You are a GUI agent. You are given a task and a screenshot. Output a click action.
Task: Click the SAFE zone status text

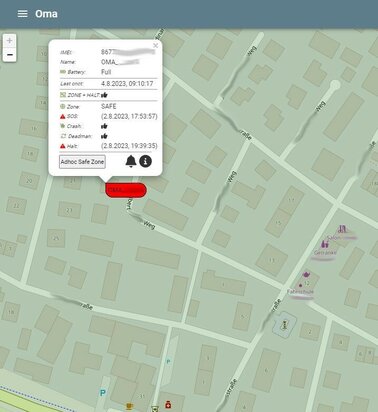tap(109, 106)
